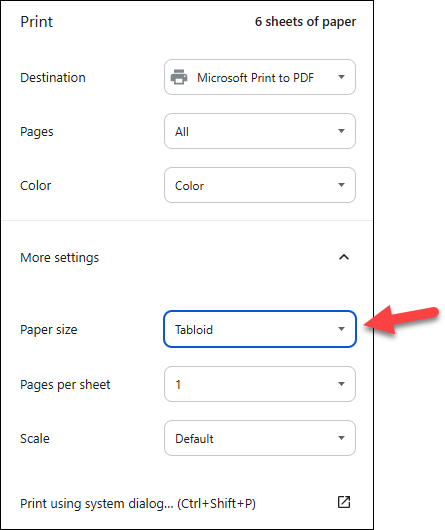445x530 pixels.
Task: Click Print using system dialog link
Action: click(x=138, y=504)
